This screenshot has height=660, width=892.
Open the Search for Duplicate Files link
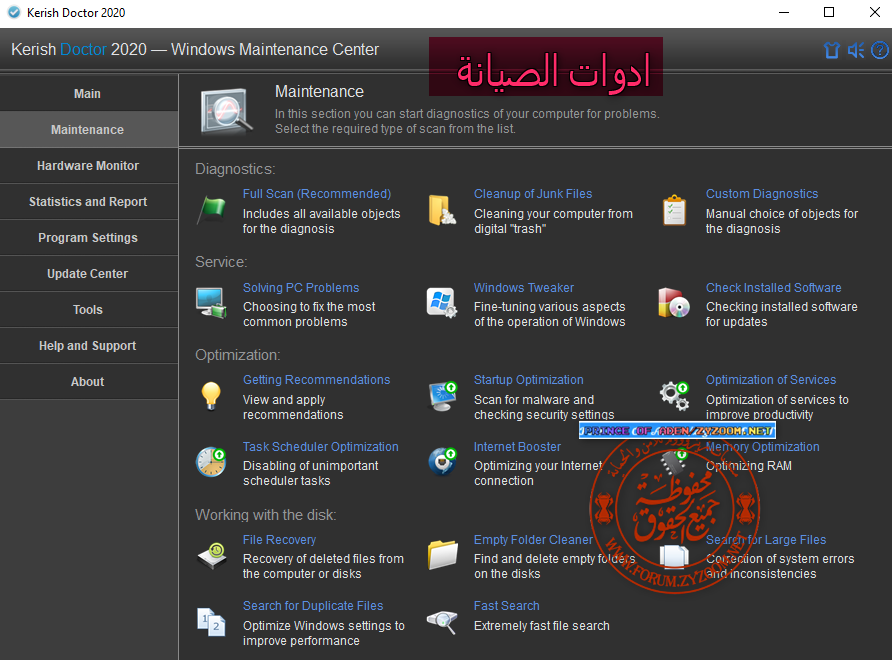[x=313, y=606]
